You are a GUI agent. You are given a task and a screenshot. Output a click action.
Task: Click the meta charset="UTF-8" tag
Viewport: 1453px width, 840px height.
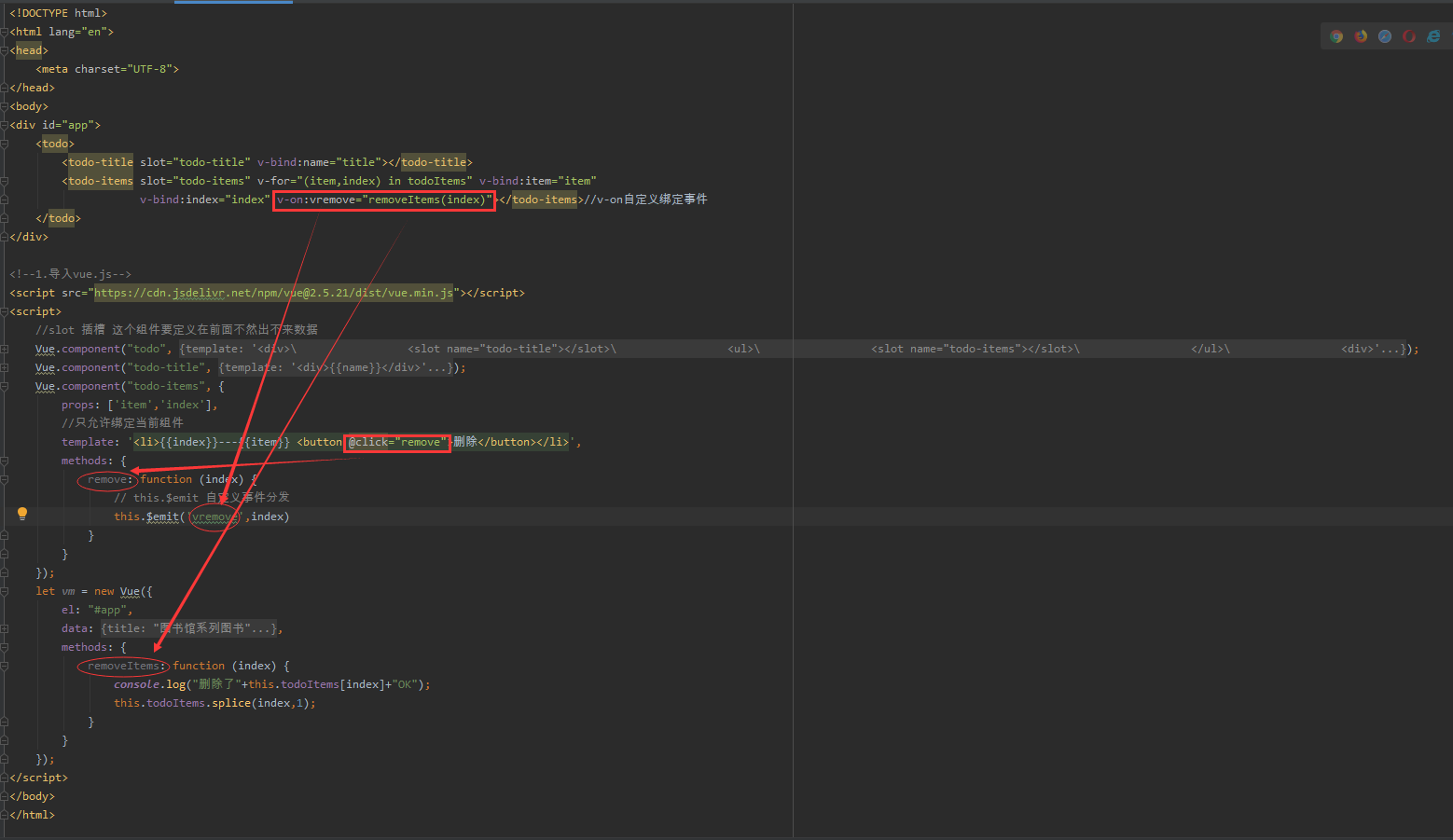[107, 69]
